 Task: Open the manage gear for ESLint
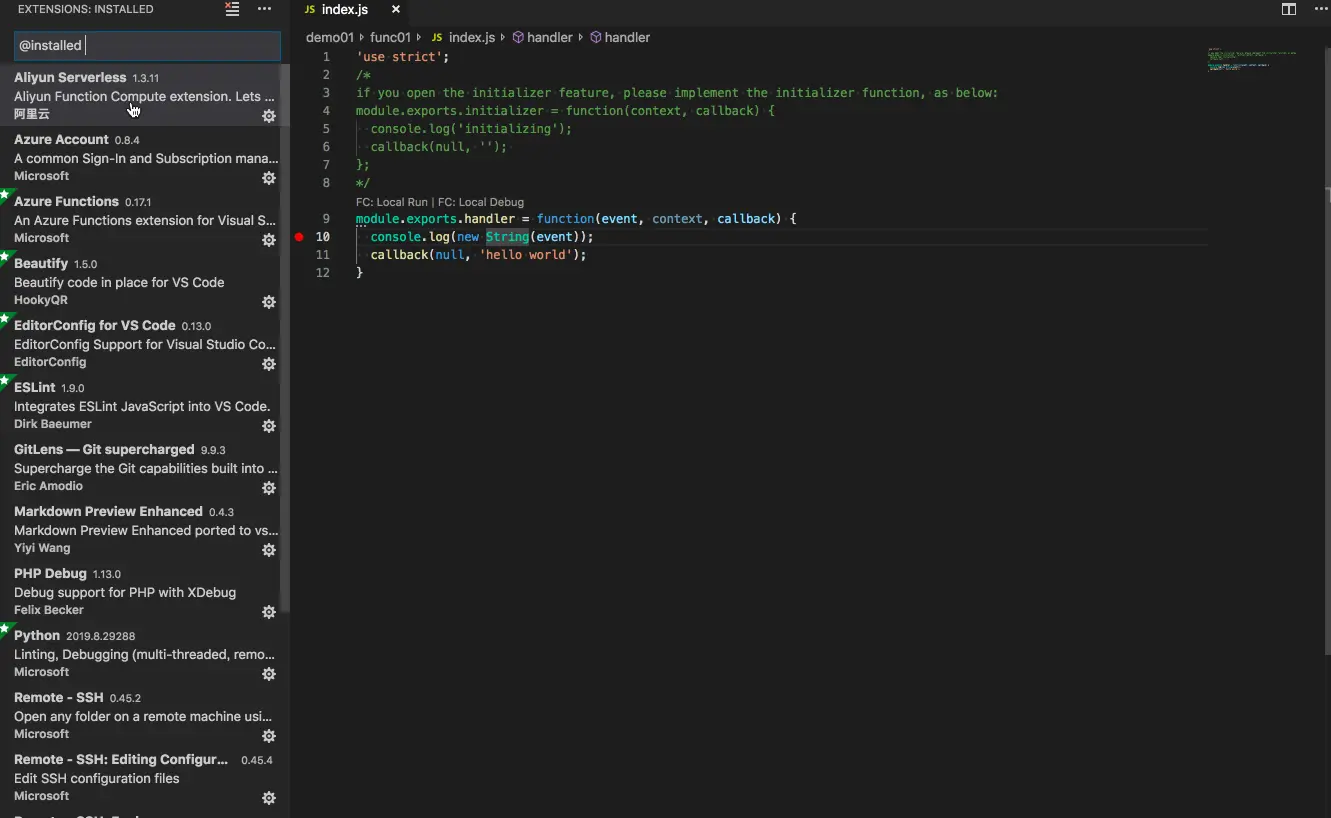(x=269, y=426)
